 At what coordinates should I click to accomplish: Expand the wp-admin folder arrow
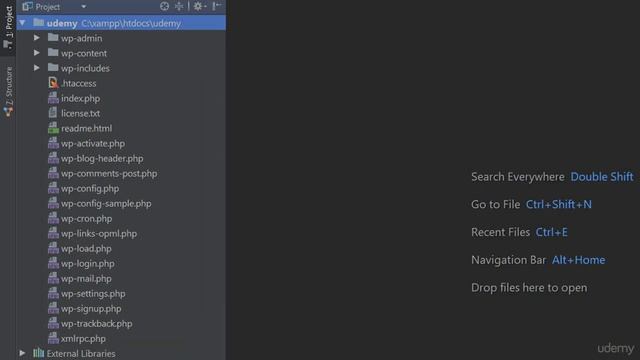(37, 38)
